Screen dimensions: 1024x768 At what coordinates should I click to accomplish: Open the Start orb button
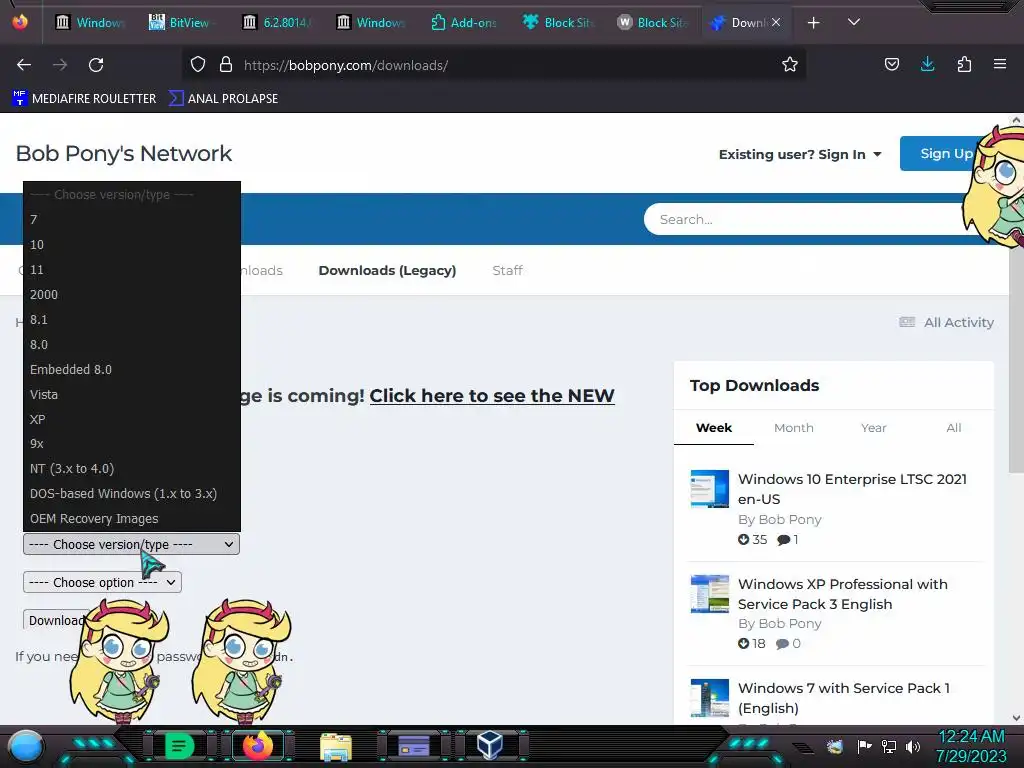pos(26,747)
